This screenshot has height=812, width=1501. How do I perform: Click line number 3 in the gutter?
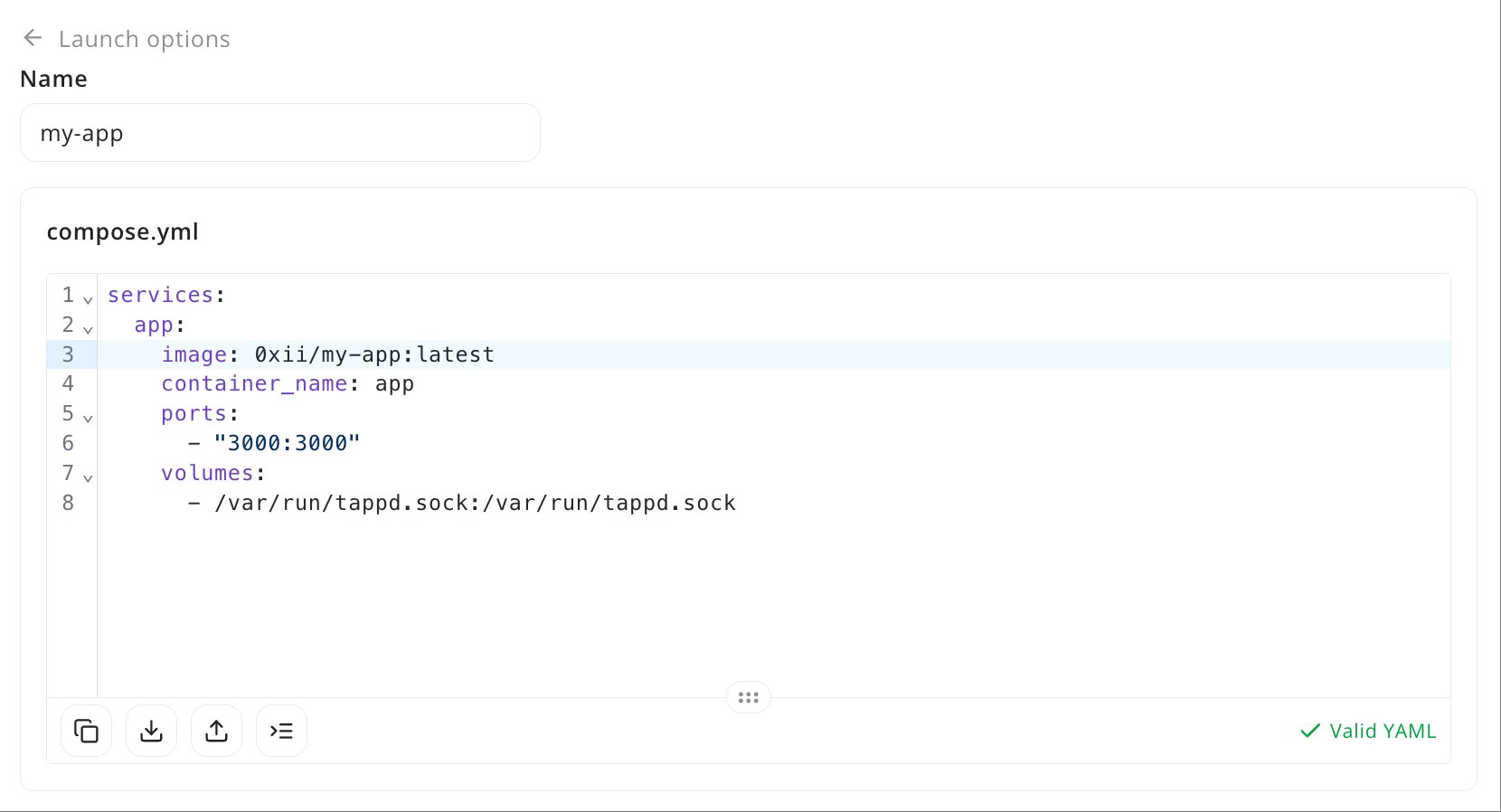(x=68, y=354)
